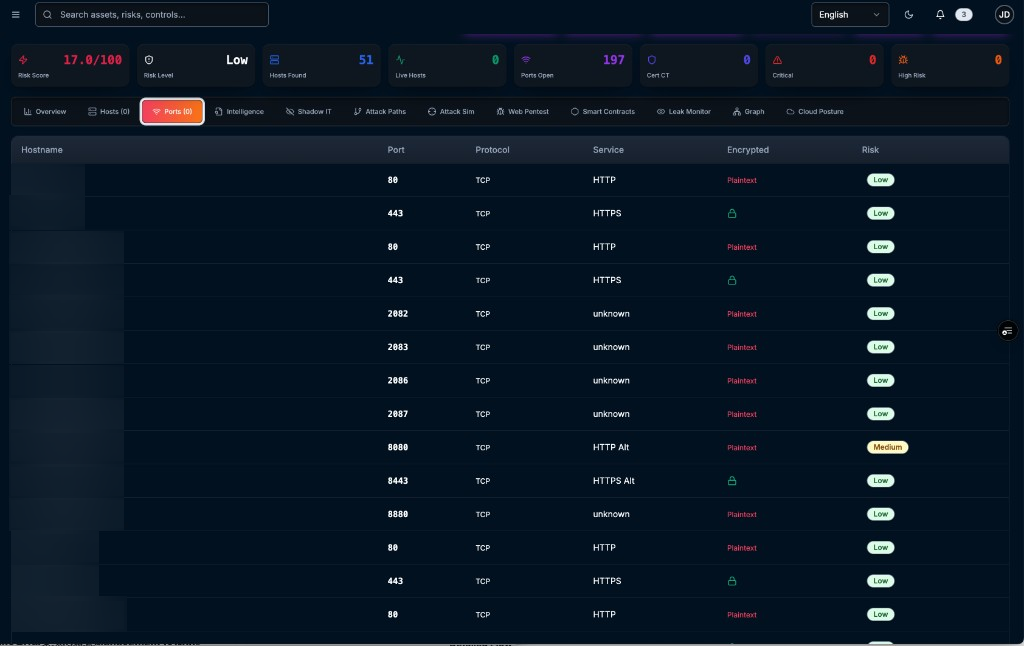
Task: Click the Ports Open wifi icon
Action: coord(526,60)
